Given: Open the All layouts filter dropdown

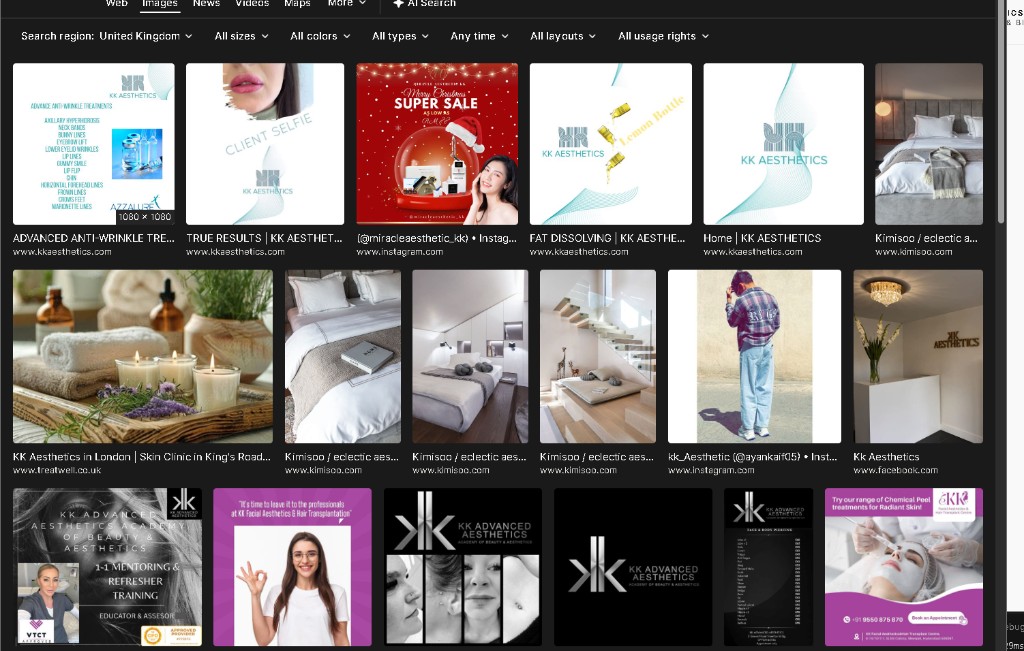Looking at the screenshot, I should pyautogui.click(x=563, y=36).
